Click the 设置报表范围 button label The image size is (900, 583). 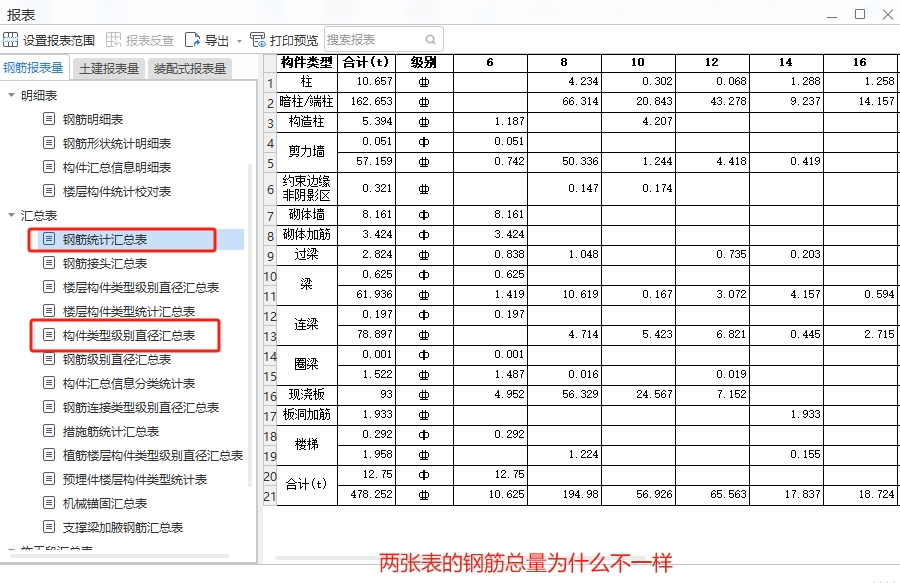click(59, 40)
